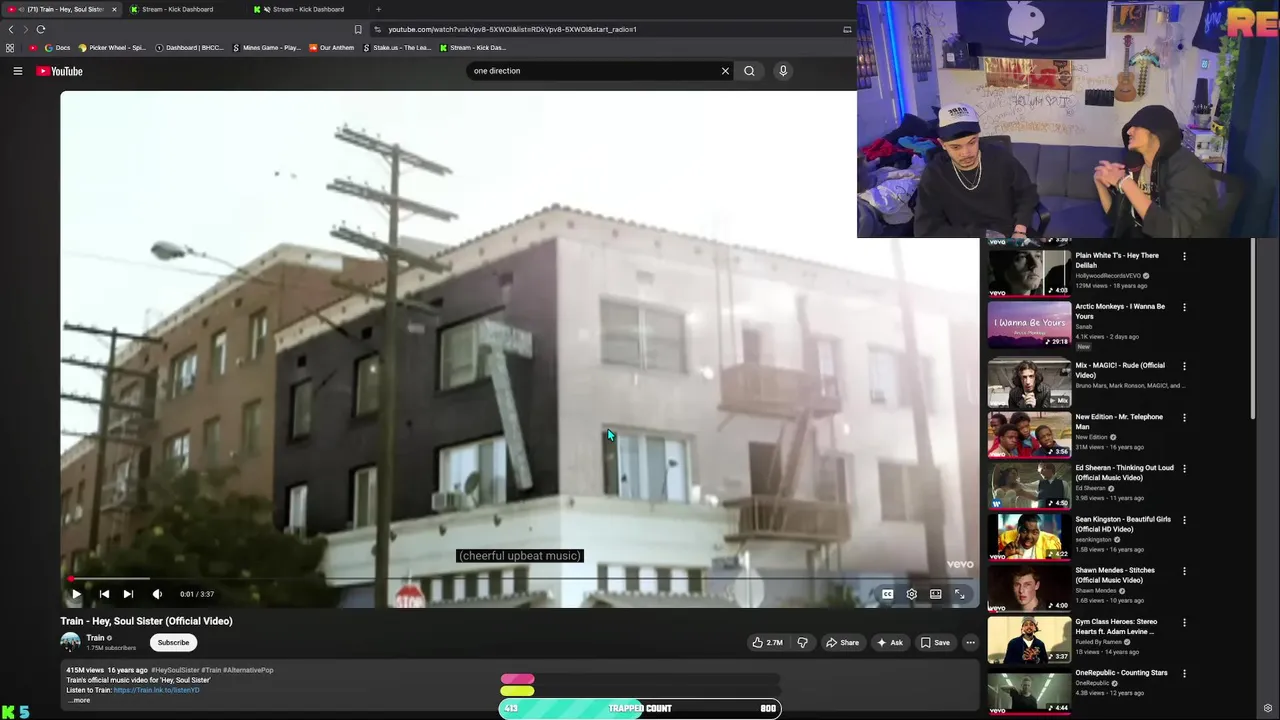Open I Wanna Be Yours video thumbnail

(1029, 325)
